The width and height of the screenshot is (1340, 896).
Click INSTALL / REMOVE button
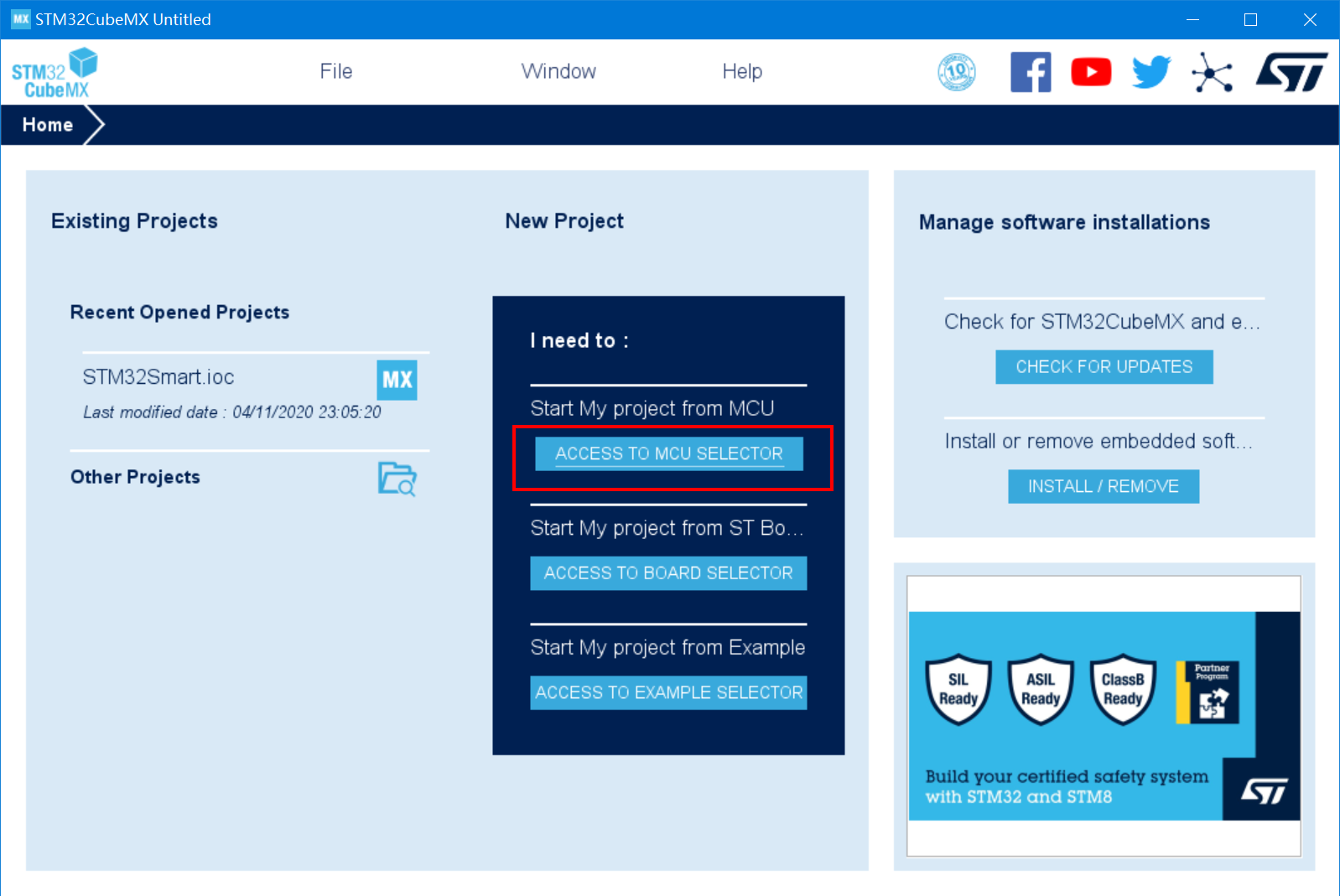click(x=1104, y=486)
